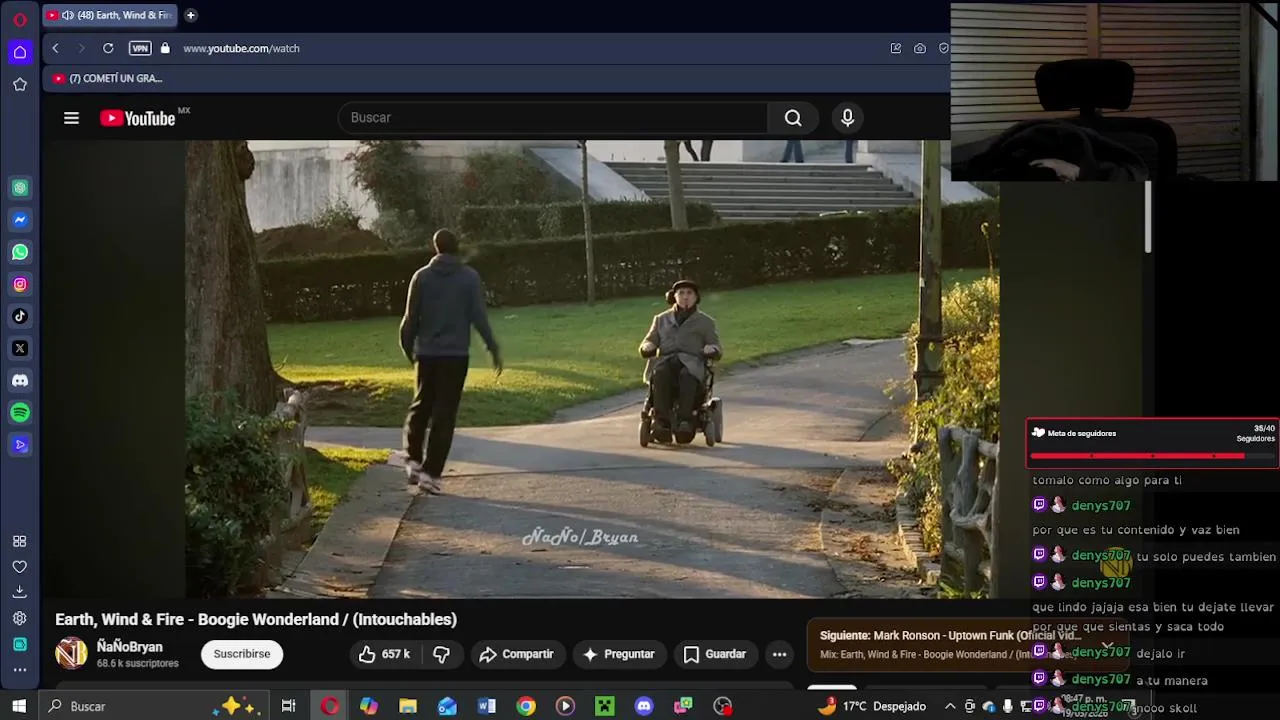Screen dimensions: 1280x720
Task: Open Copilot from the taskbar
Action: coord(369,706)
